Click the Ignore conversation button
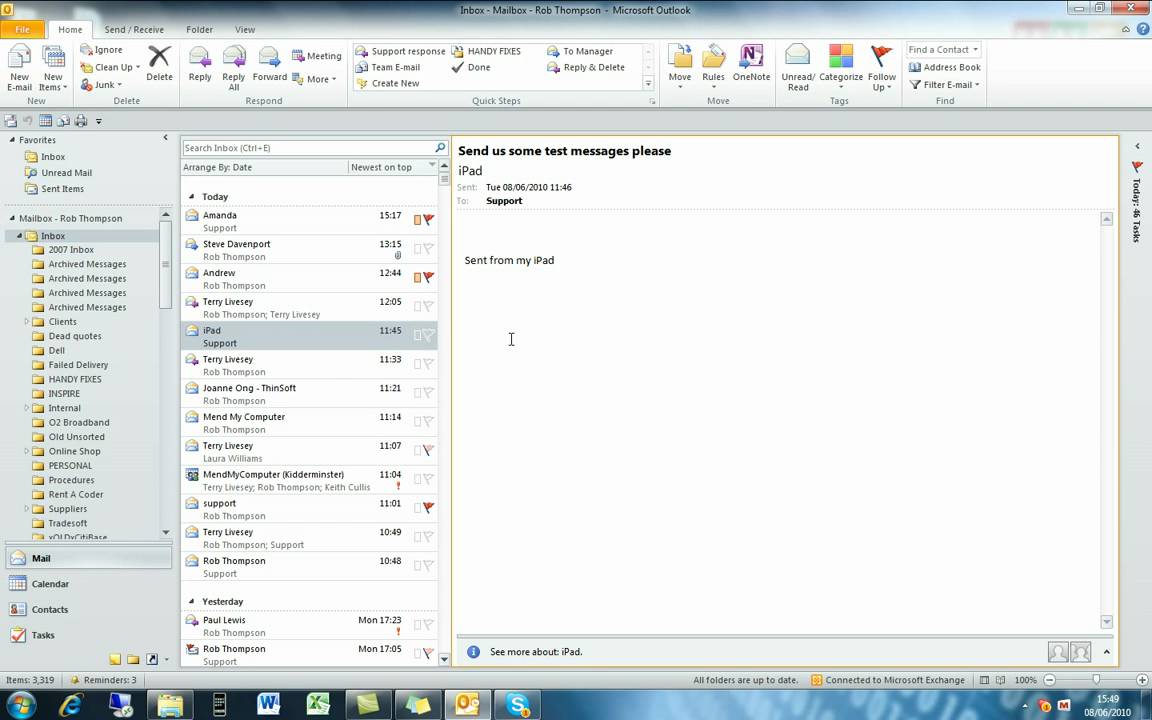Viewport: 1152px width, 720px height. [101, 50]
